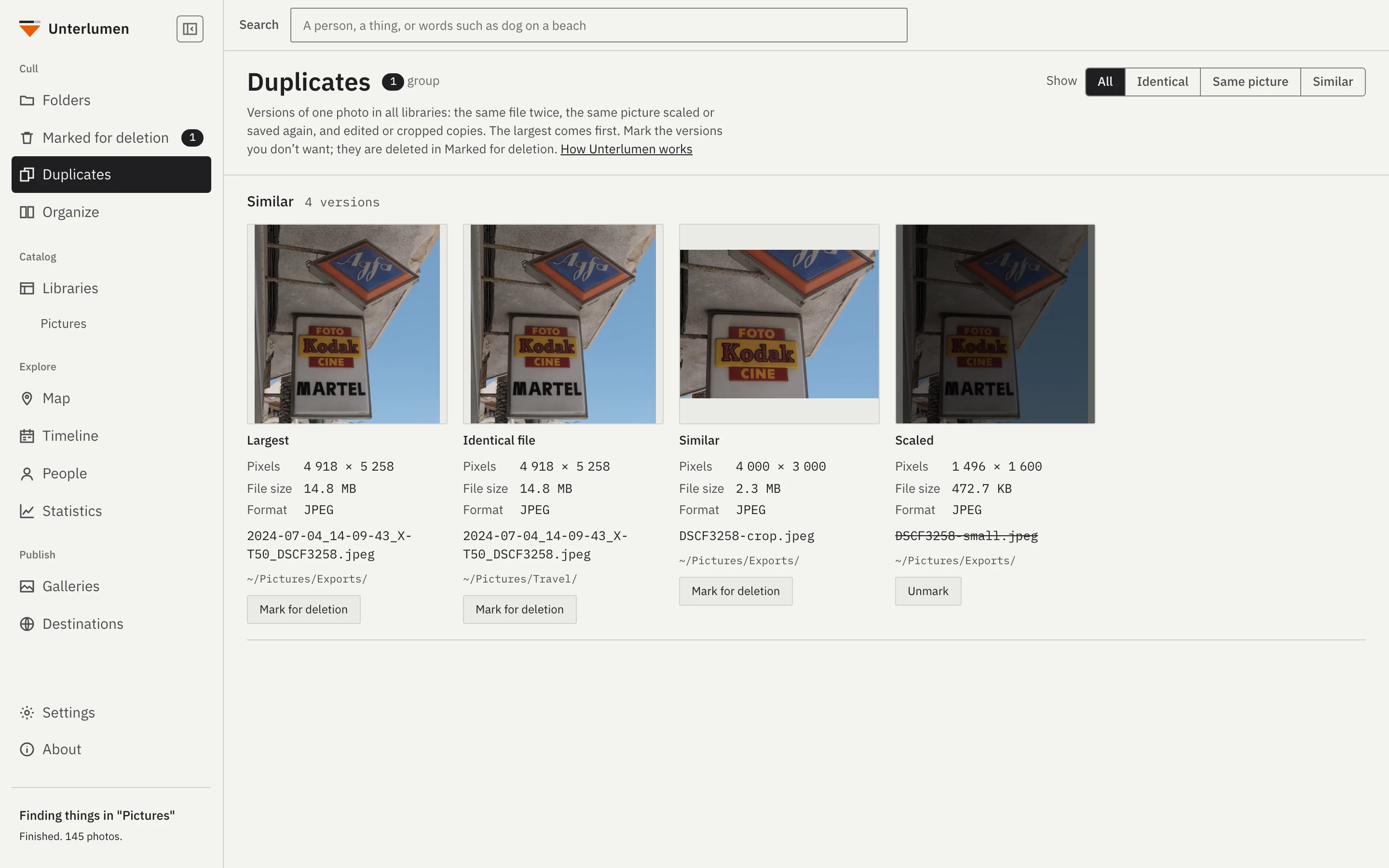Mark the Identical file version for deletion

(x=519, y=610)
